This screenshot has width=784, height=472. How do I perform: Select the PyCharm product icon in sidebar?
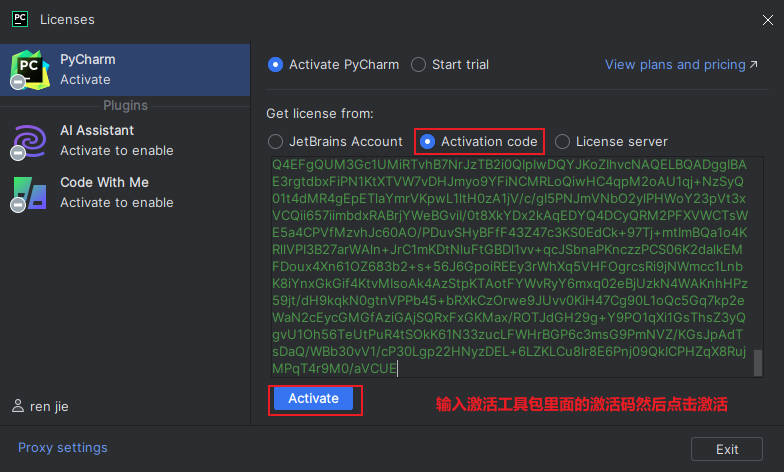[x=30, y=70]
